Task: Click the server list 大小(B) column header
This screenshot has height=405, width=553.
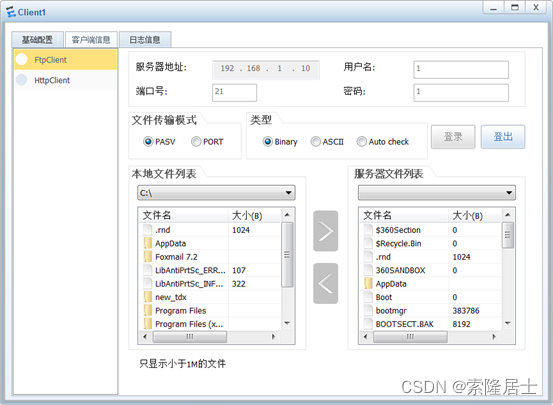Action: [475, 215]
